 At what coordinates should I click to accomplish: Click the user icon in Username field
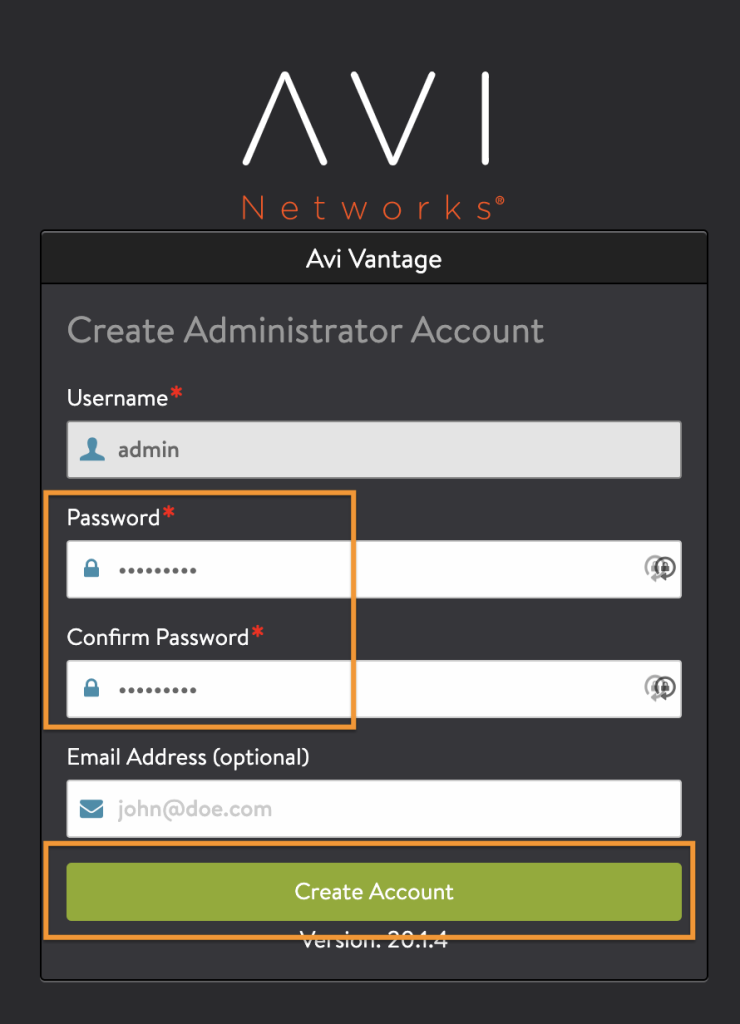click(92, 449)
